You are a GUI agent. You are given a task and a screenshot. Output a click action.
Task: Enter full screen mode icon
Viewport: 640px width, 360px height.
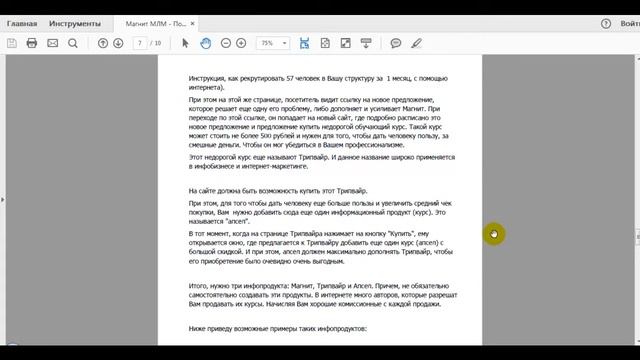pyautogui.click(x=346, y=43)
